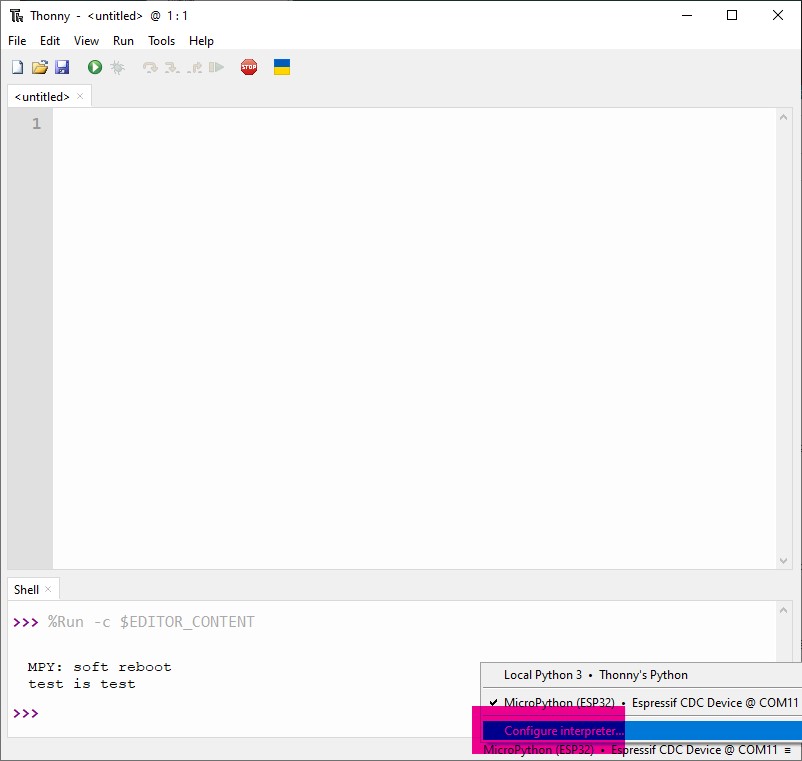Screen dimensions: 802x761
Task: Create a new file in Thonny
Action: [17, 66]
